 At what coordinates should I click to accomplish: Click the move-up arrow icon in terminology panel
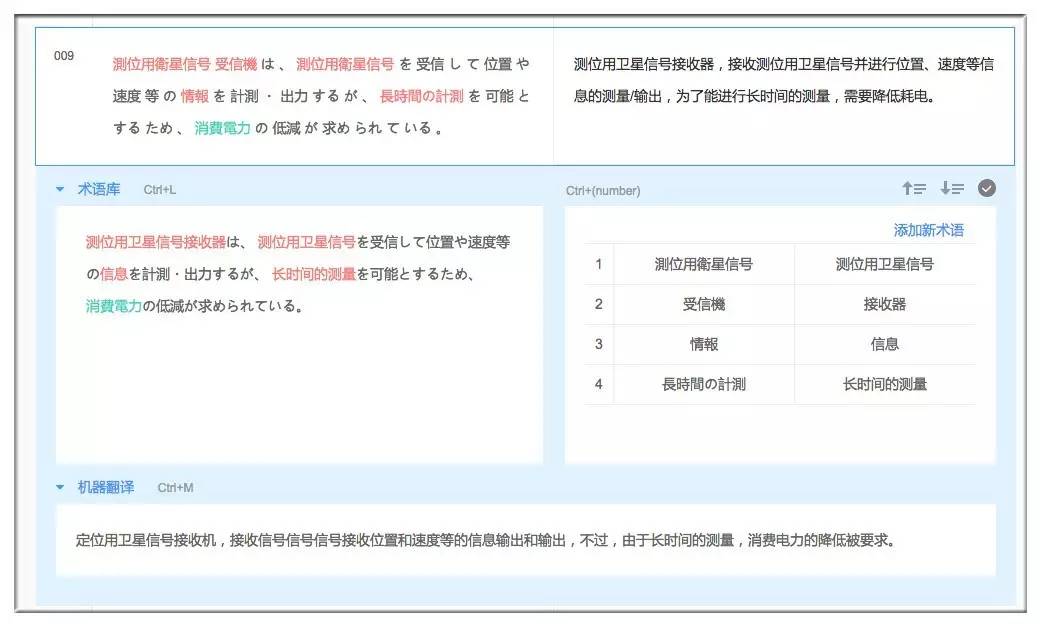913,189
